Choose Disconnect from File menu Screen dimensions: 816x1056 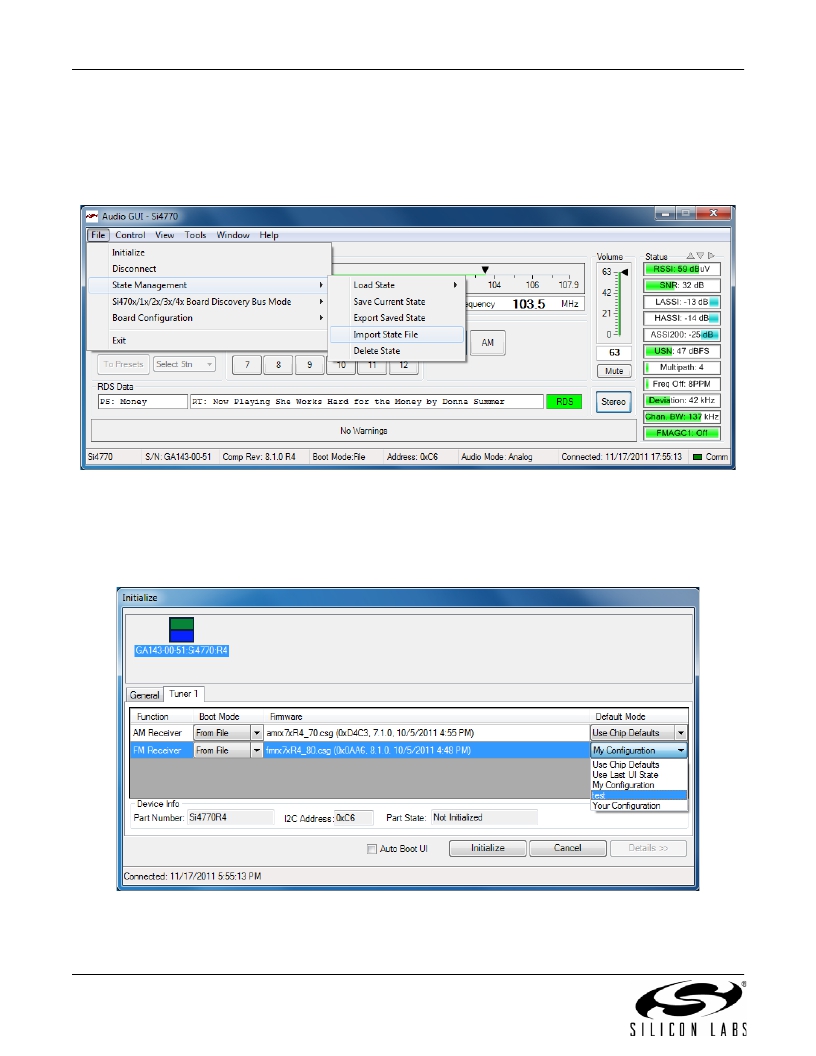tap(208, 269)
